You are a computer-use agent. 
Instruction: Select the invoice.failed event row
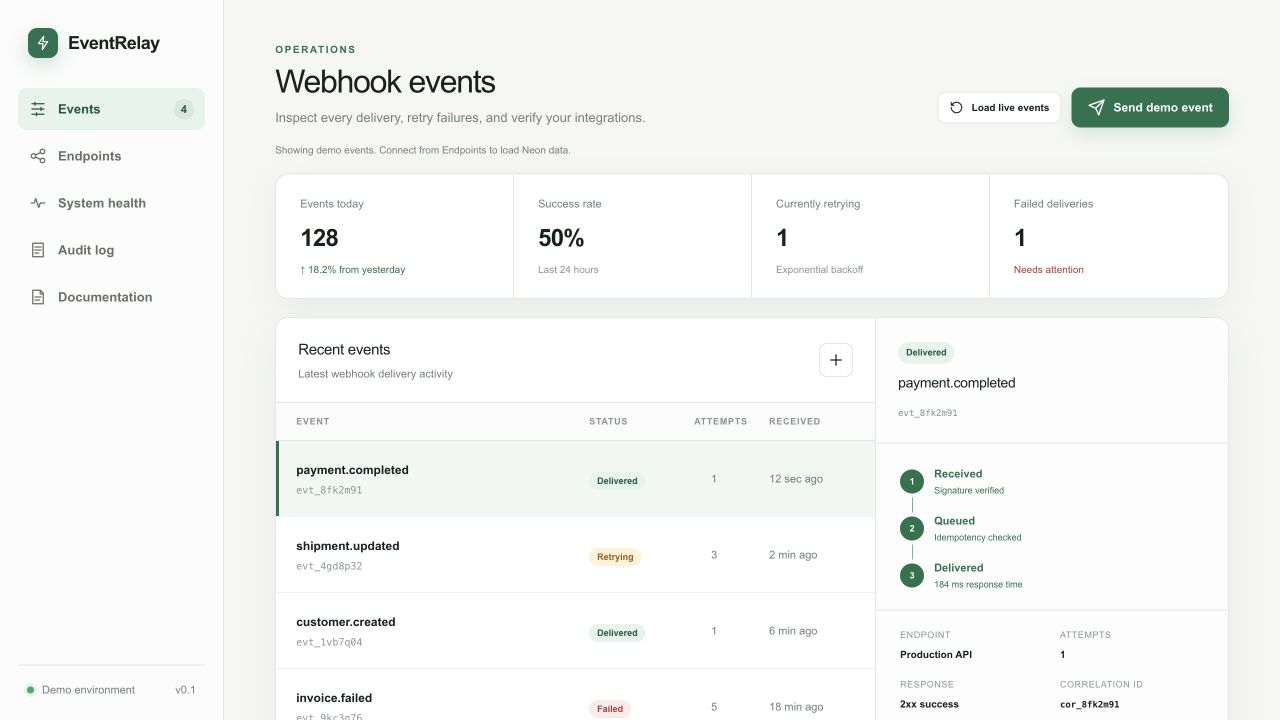coord(575,695)
